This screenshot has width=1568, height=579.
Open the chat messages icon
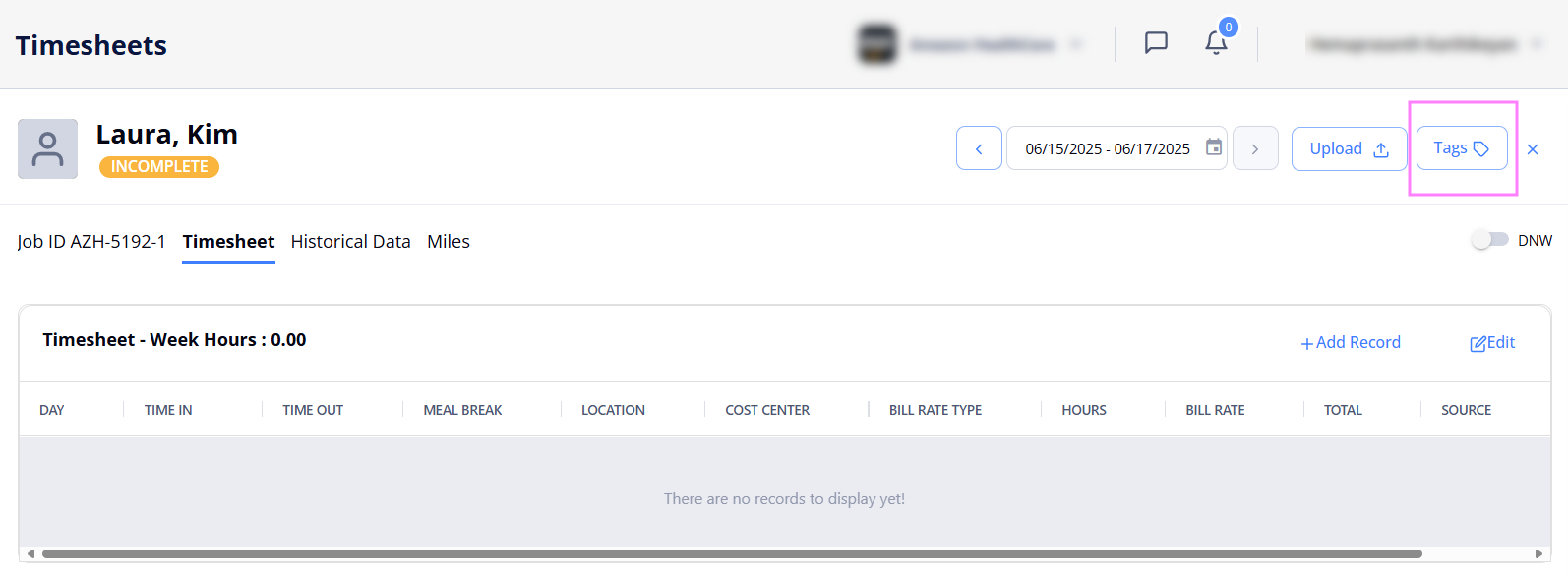1156,42
